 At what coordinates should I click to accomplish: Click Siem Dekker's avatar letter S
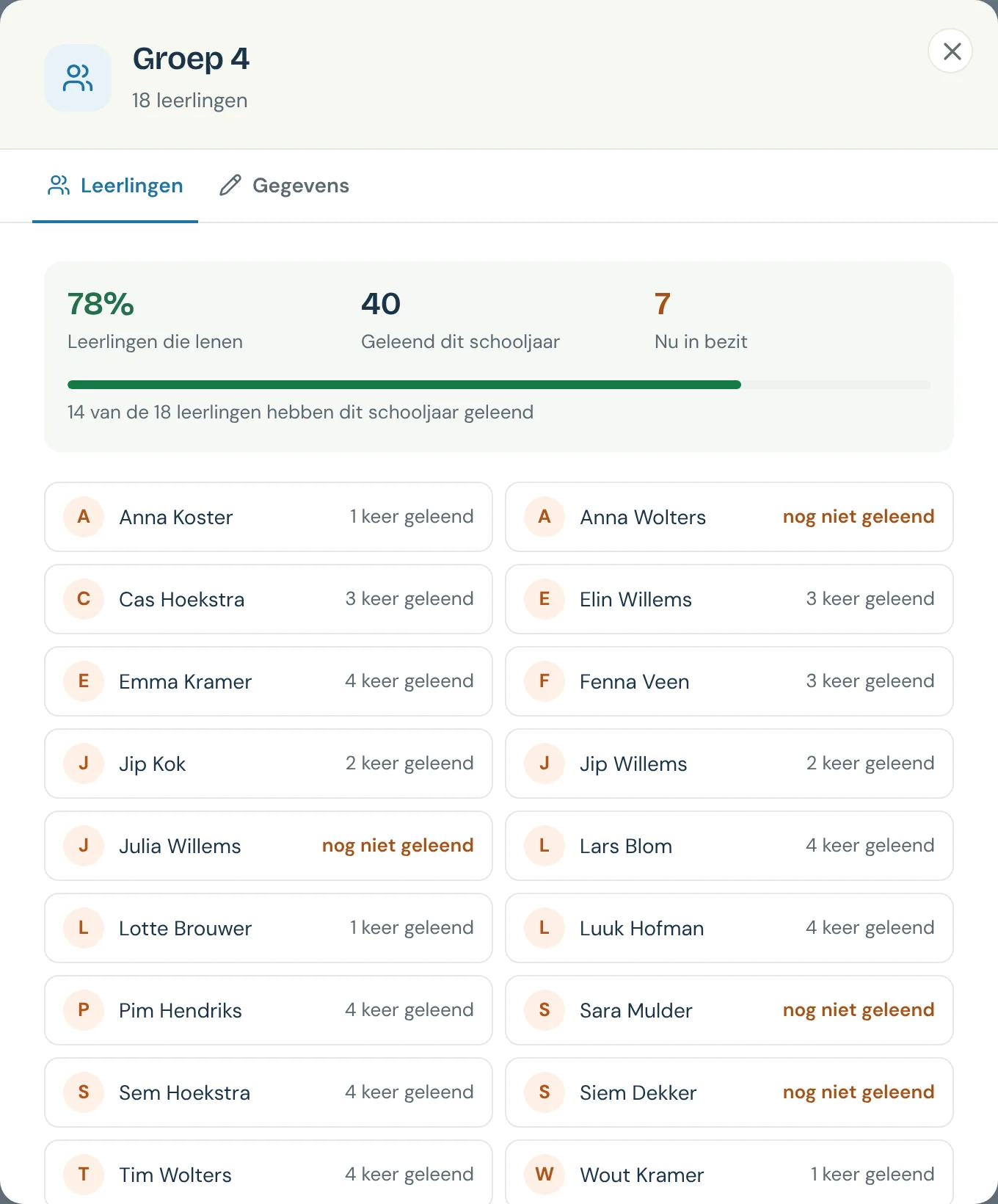(x=544, y=1092)
